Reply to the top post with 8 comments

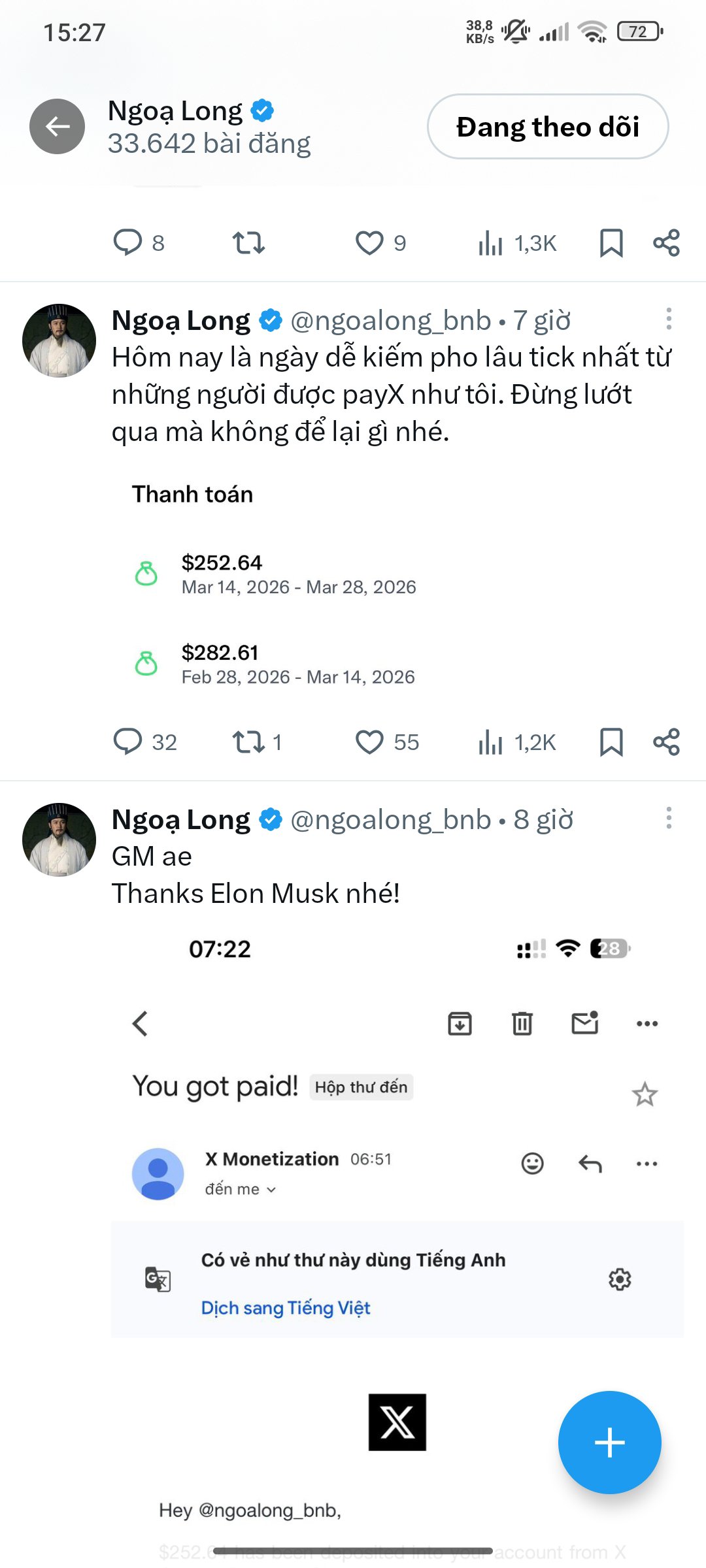coord(128,243)
